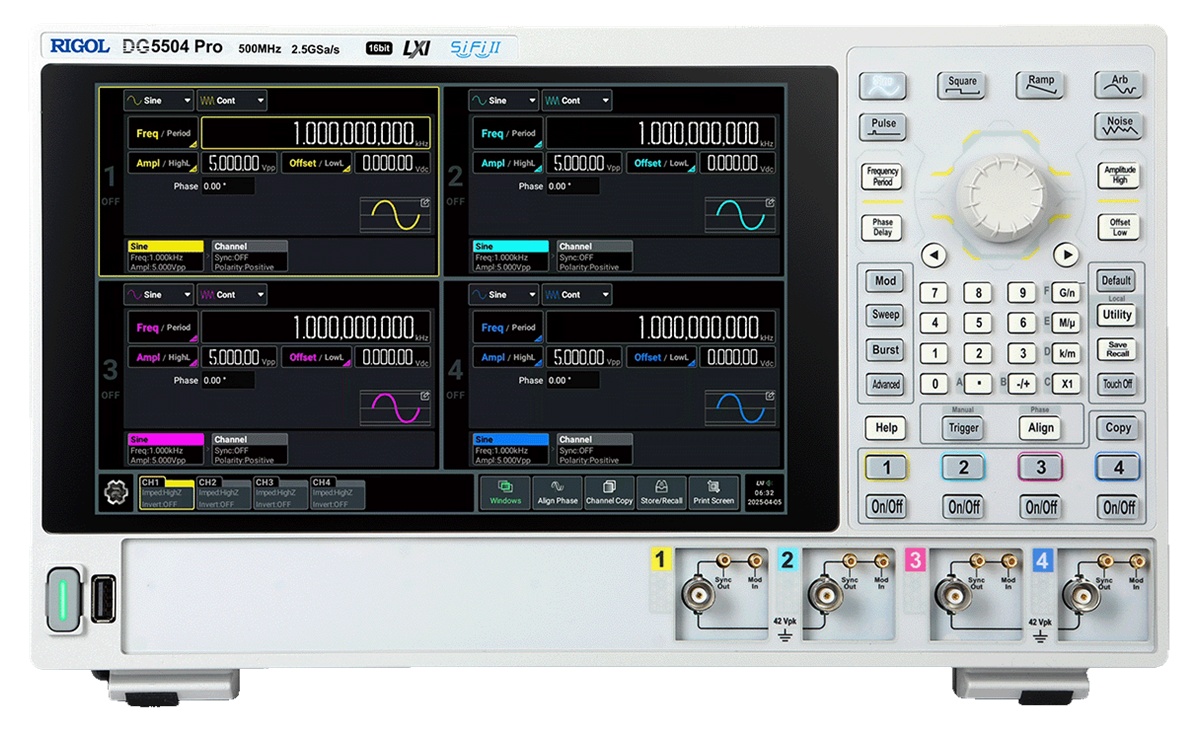The width and height of the screenshot is (1200, 735).
Task: Expand the blue channel 4 waveform preview
Action: coord(770,397)
